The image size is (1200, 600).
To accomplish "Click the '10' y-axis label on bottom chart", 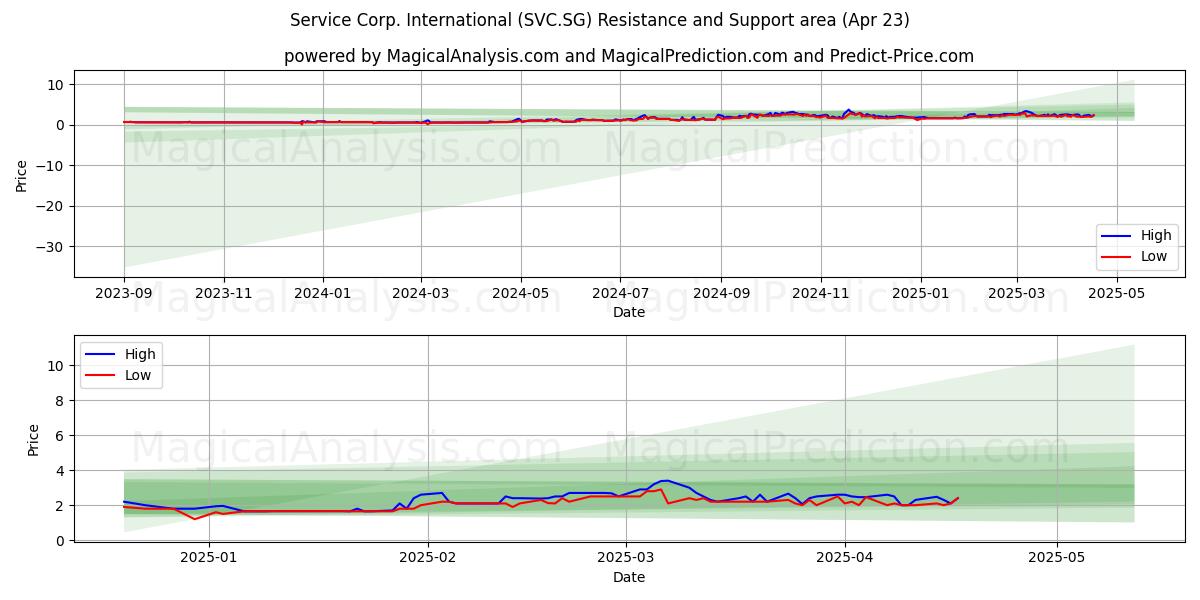I will [x=59, y=366].
